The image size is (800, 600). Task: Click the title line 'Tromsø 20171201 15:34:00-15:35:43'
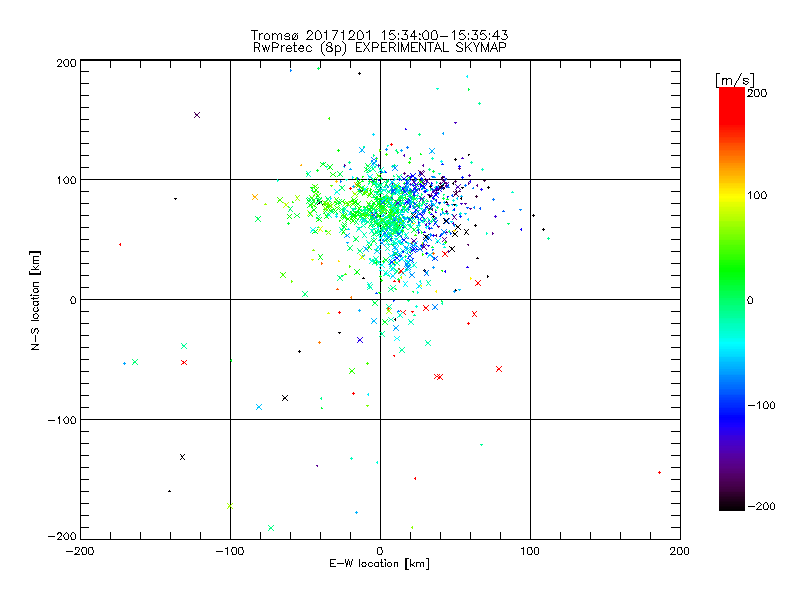pyautogui.click(x=379, y=35)
